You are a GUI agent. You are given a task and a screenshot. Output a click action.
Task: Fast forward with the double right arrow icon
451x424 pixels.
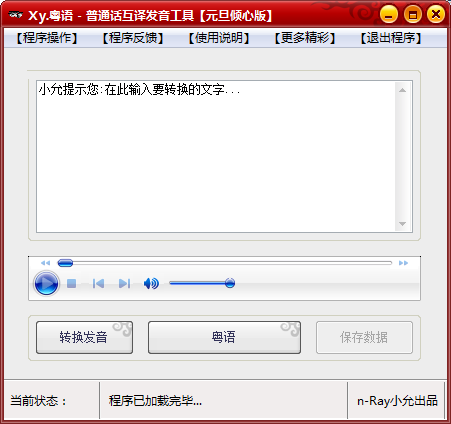[403, 263]
